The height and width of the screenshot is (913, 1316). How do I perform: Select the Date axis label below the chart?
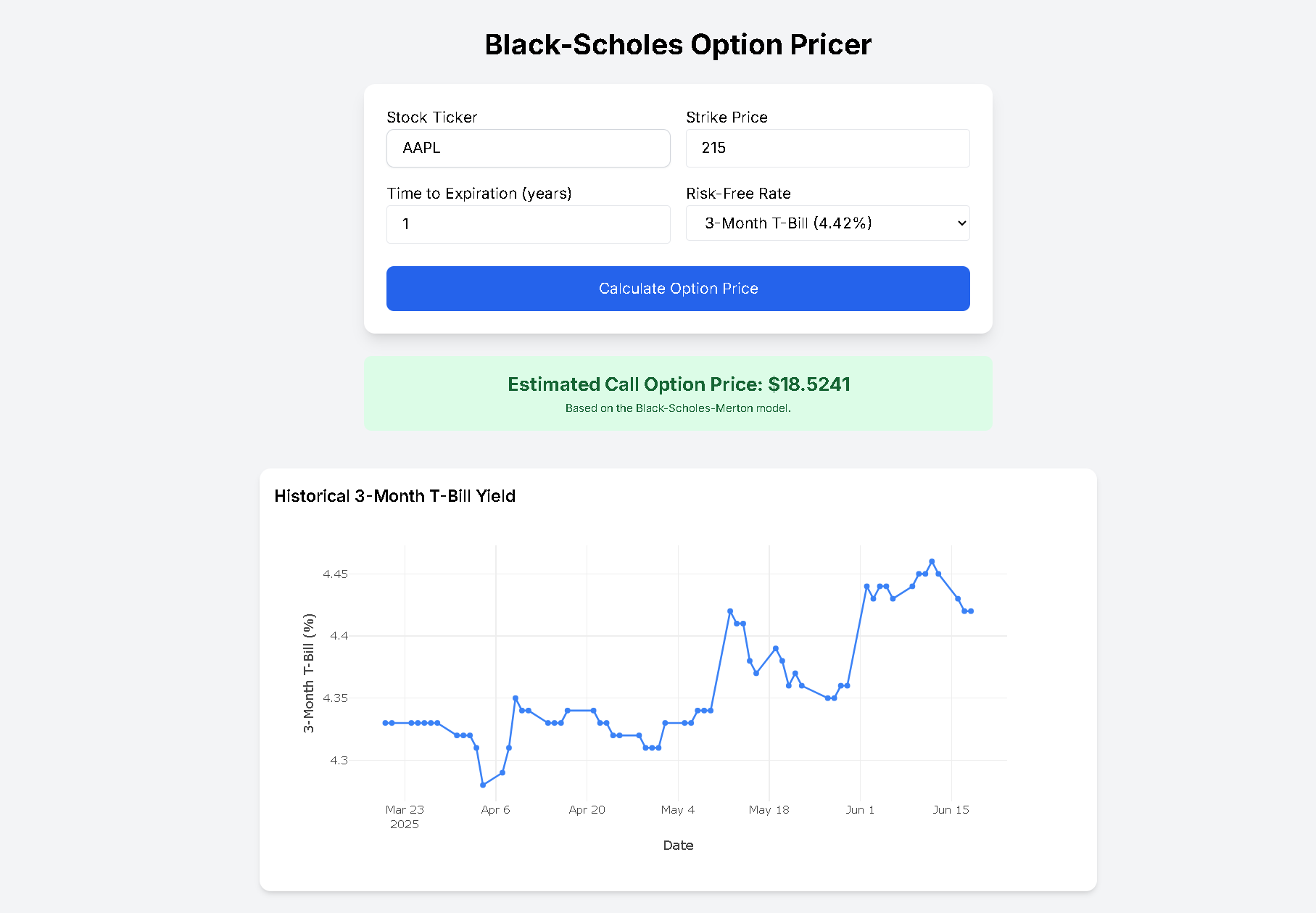click(x=677, y=845)
